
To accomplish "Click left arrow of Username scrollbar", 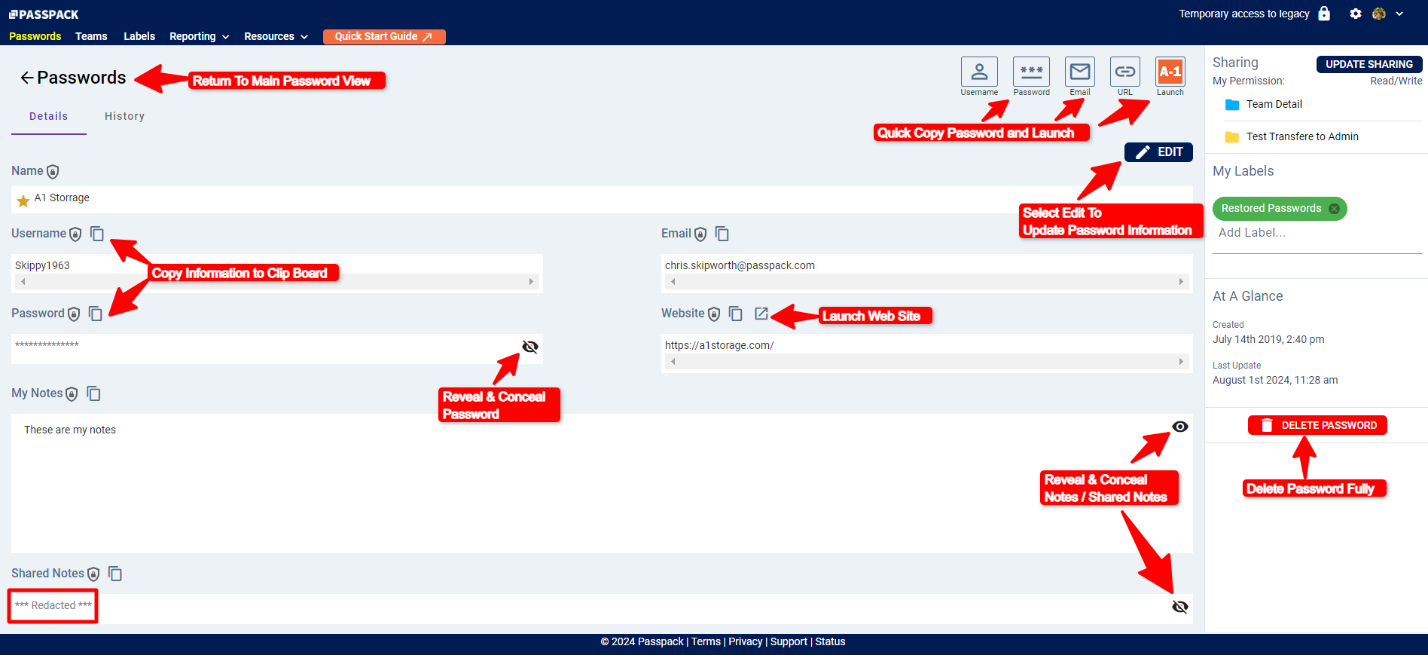I will point(22,282).
